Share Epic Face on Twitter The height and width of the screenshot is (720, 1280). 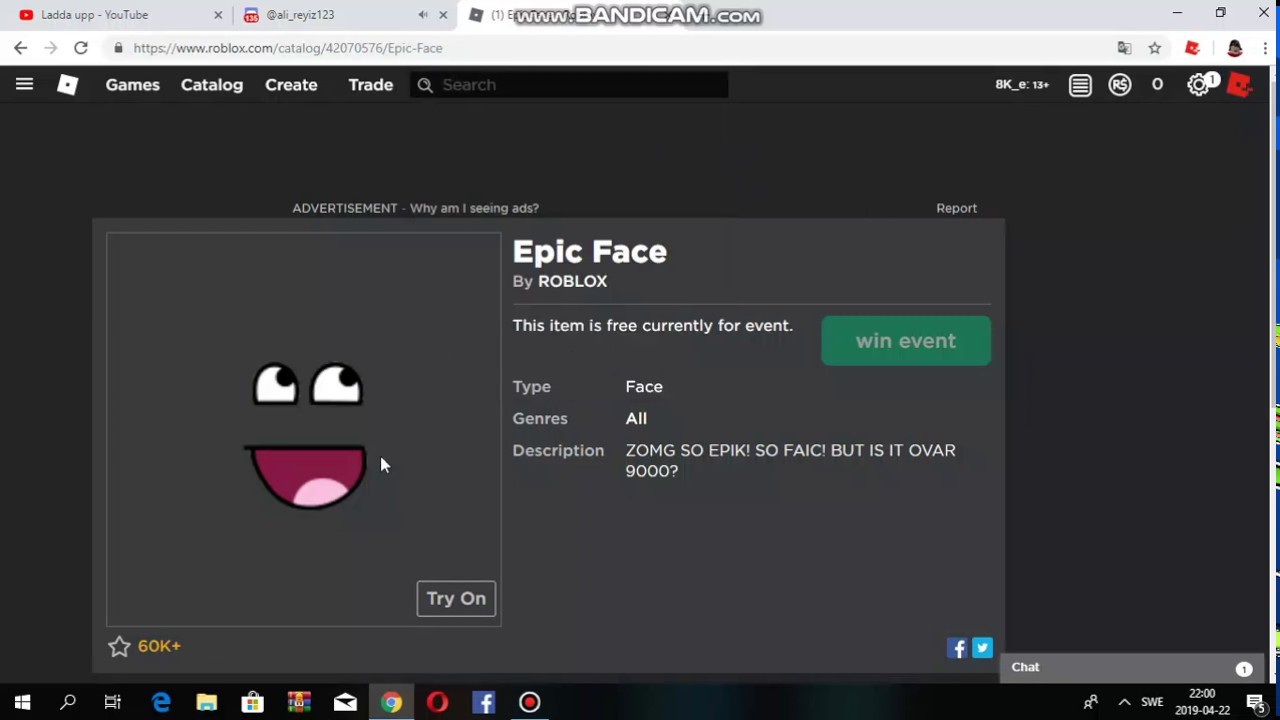[x=982, y=648]
